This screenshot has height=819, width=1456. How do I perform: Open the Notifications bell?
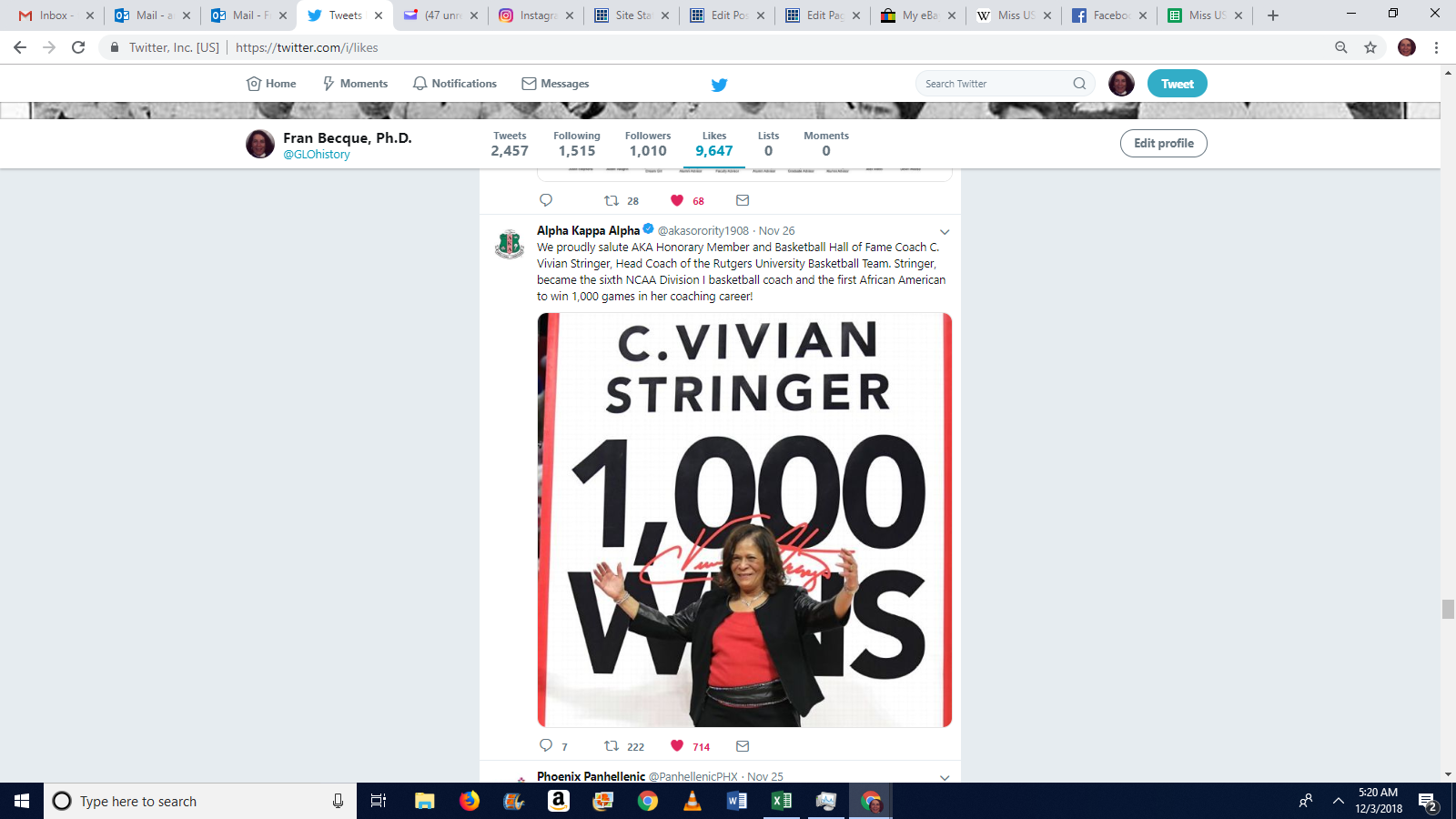coord(420,84)
